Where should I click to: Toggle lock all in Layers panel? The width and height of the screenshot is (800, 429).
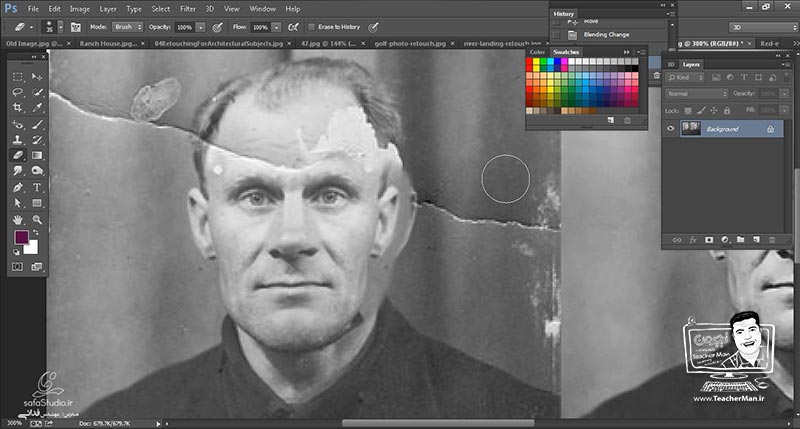[727, 110]
